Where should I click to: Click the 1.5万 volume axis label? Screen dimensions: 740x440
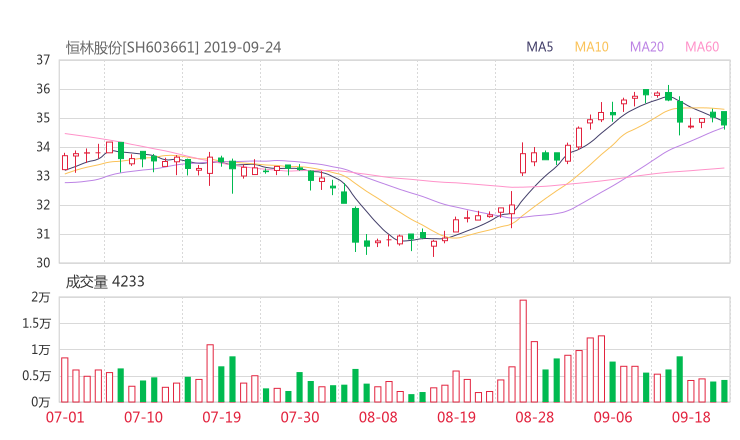pos(36,323)
